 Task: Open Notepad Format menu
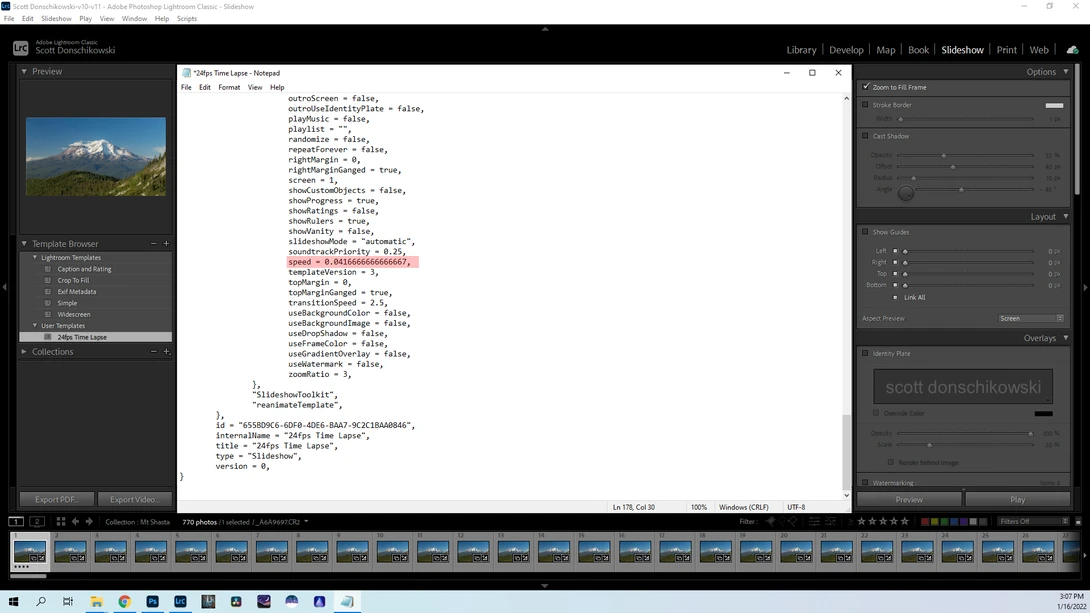click(229, 88)
